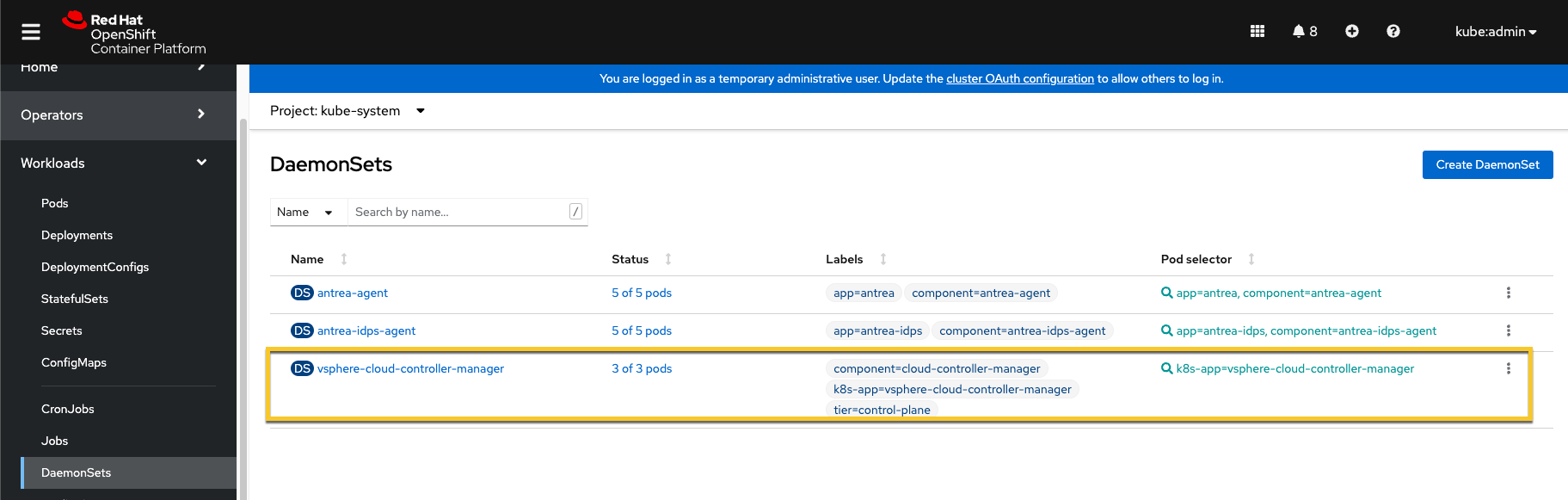Screen dimensions: 1568x500
Task: Click pod selector for antrea-idps-agent row
Action: point(1299,330)
